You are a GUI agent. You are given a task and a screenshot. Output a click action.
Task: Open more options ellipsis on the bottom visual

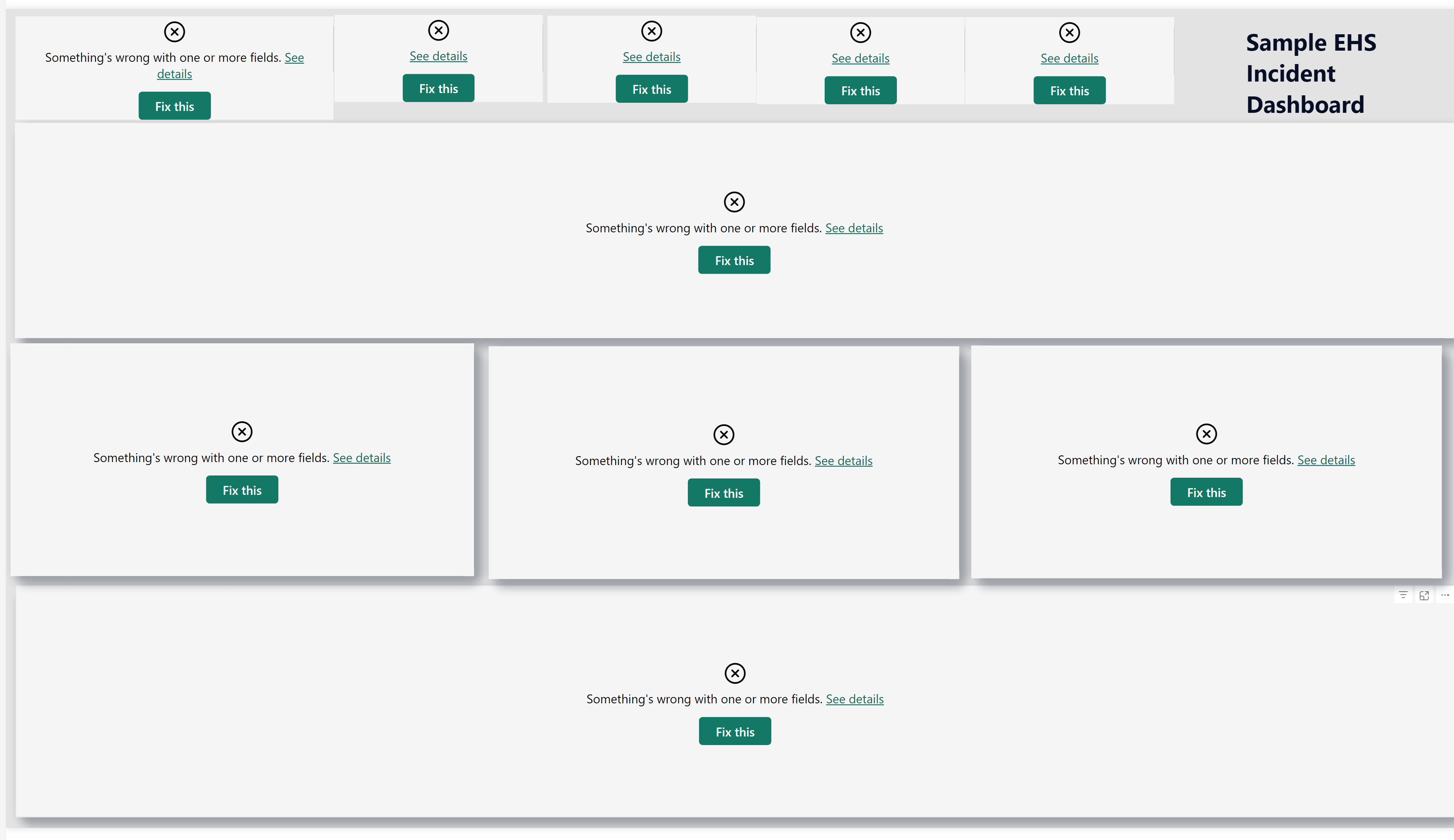coord(1445,595)
